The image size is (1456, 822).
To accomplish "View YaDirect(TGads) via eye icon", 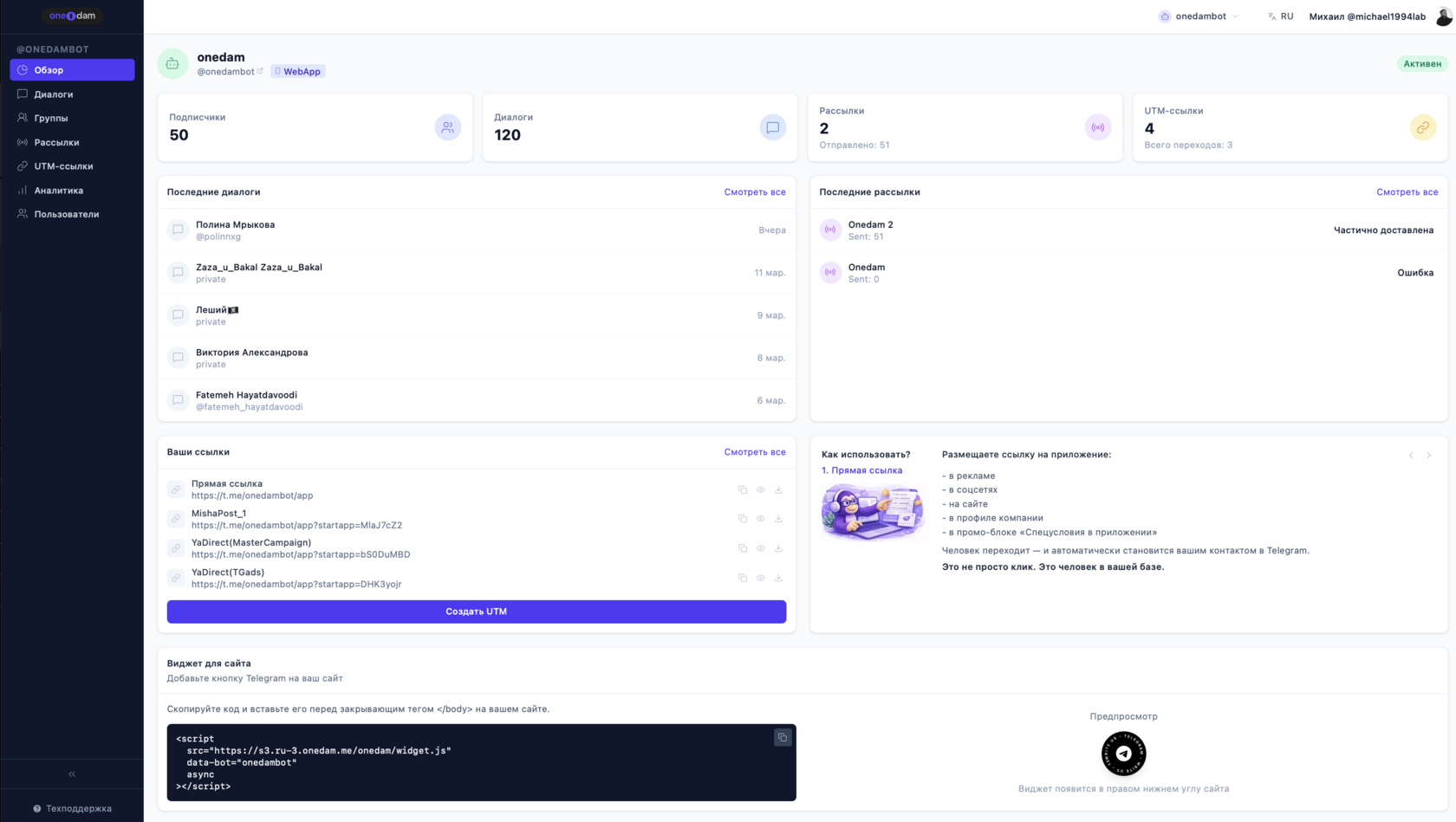I will click(761, 578).
